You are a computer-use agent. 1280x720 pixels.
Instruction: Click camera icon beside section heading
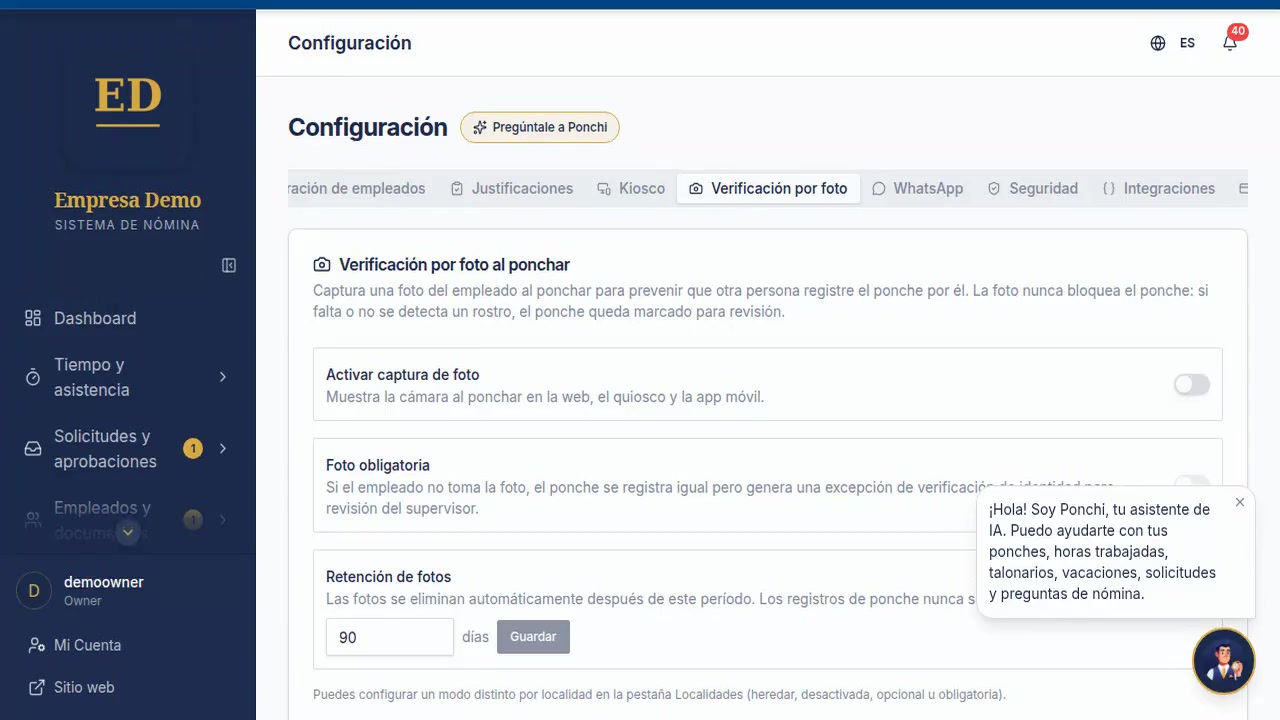[x=322, y=265]
